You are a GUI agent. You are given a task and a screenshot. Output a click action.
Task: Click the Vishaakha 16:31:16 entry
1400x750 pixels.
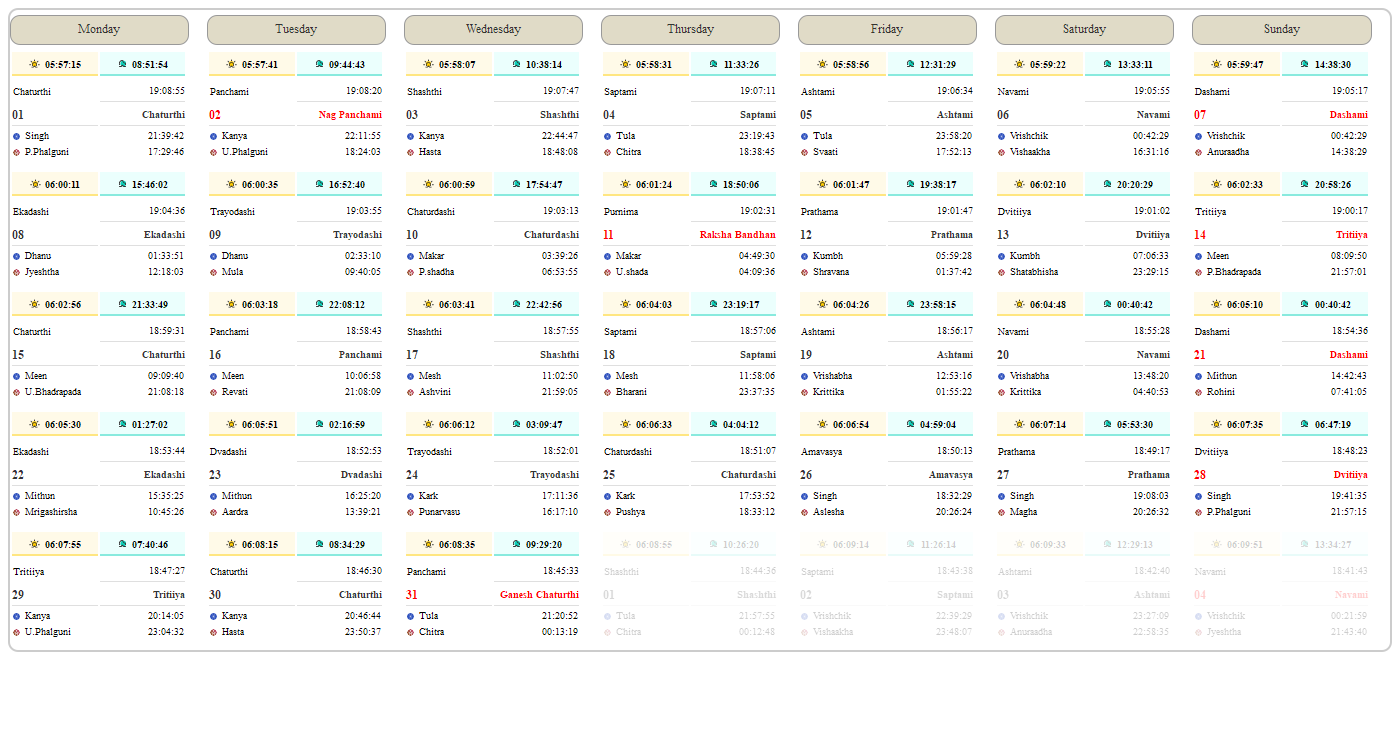[x=1084, y=152]
